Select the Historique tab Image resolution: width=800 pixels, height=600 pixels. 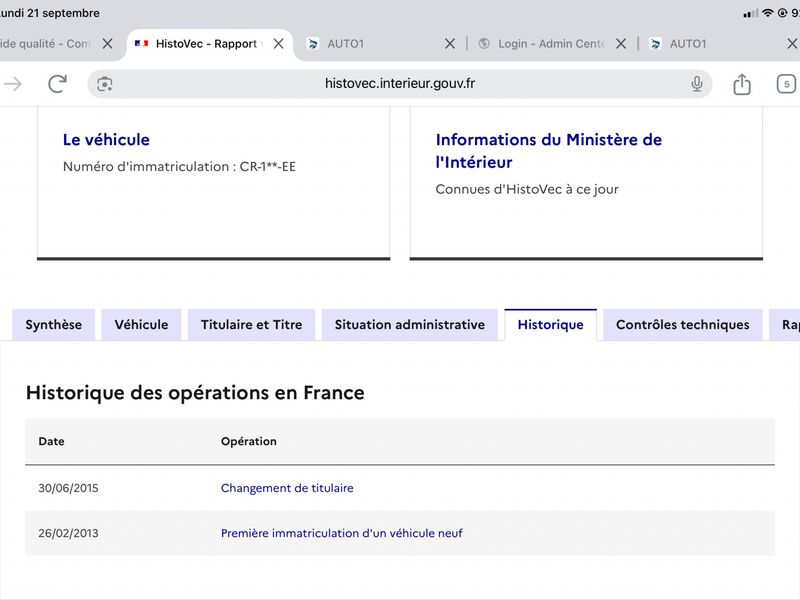(551, 324)
